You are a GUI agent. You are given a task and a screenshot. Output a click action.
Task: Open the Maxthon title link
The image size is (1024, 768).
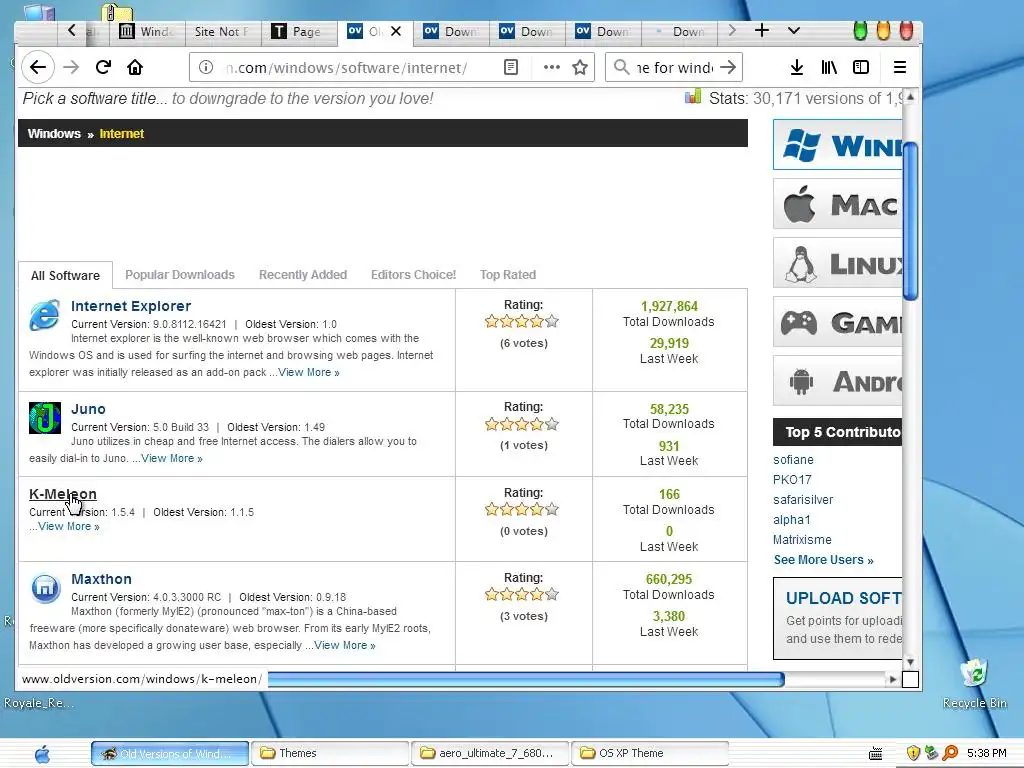[x=101, y=579]
